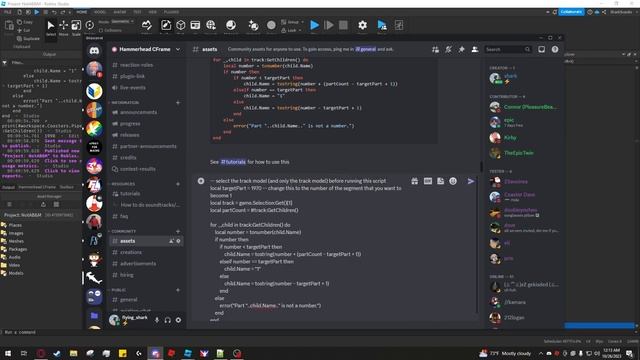640x360 pixels.
Task: Pick the Rotate tool in Roblox Studio
Action: (89, 25)
